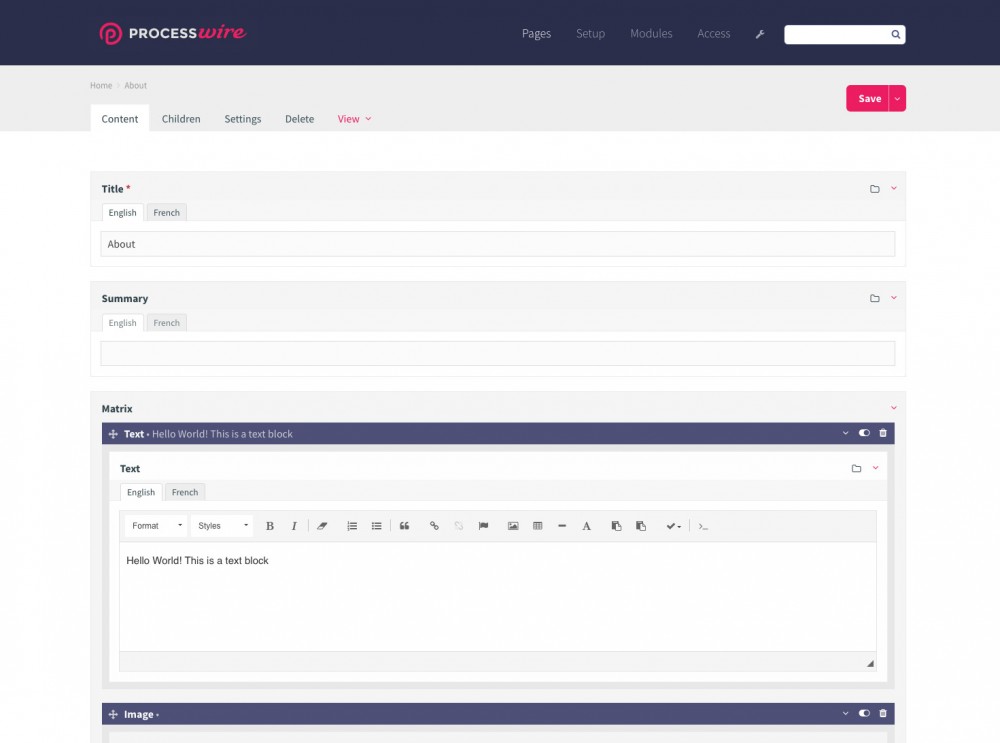Viewport: 1000px width, 743px height.
Task: Insert a numbered list in editor
Action: [x=352, y=526]
